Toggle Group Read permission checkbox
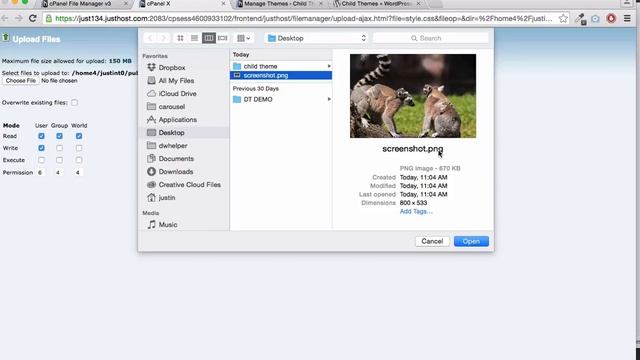Viewport: 640px width, 360px height. (x=60, y=136)
